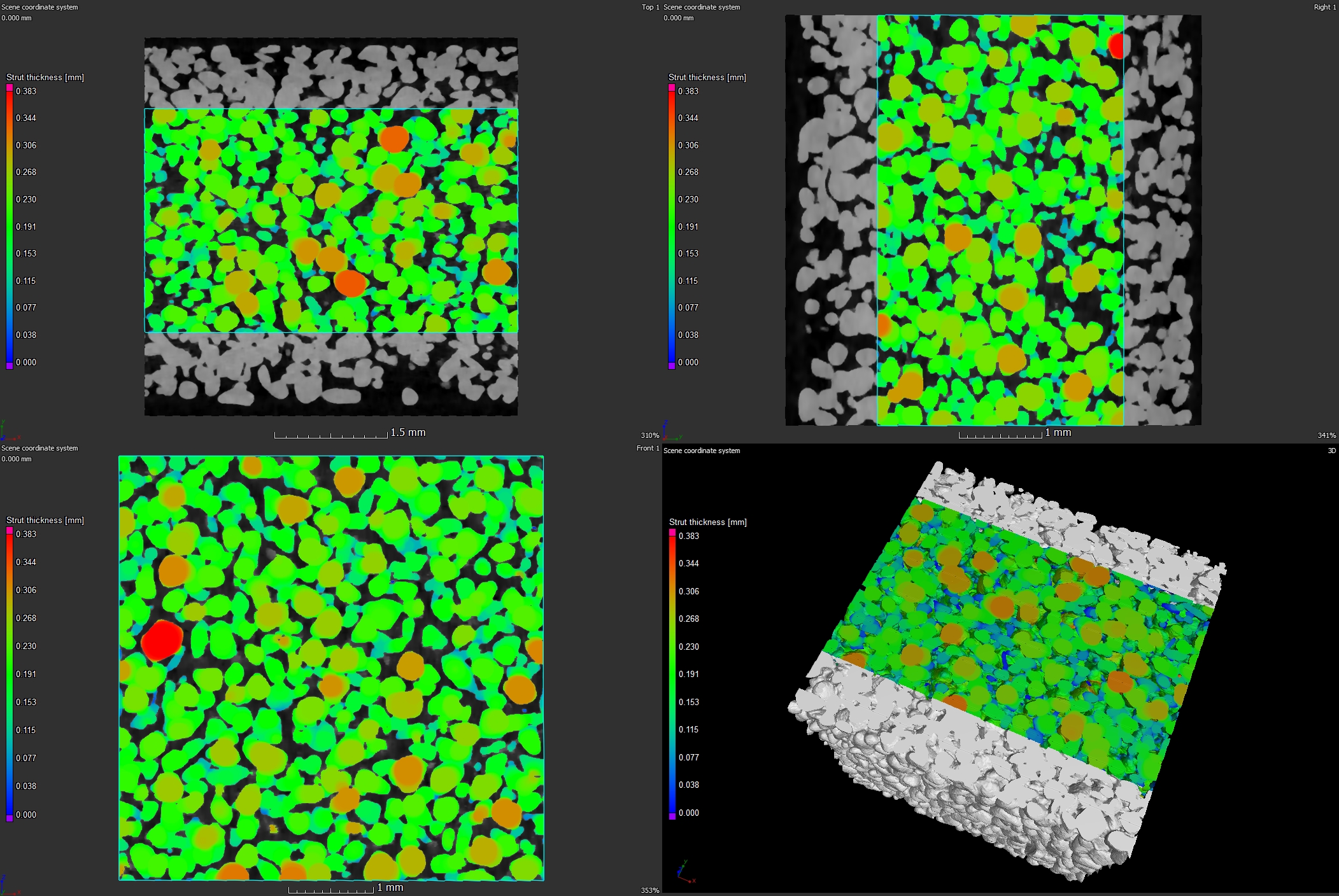Click 'Scene coordinate system' label in Top view
Image resolution: width=1339 pixels, height=896 pixels.
[x=39, y=7]
